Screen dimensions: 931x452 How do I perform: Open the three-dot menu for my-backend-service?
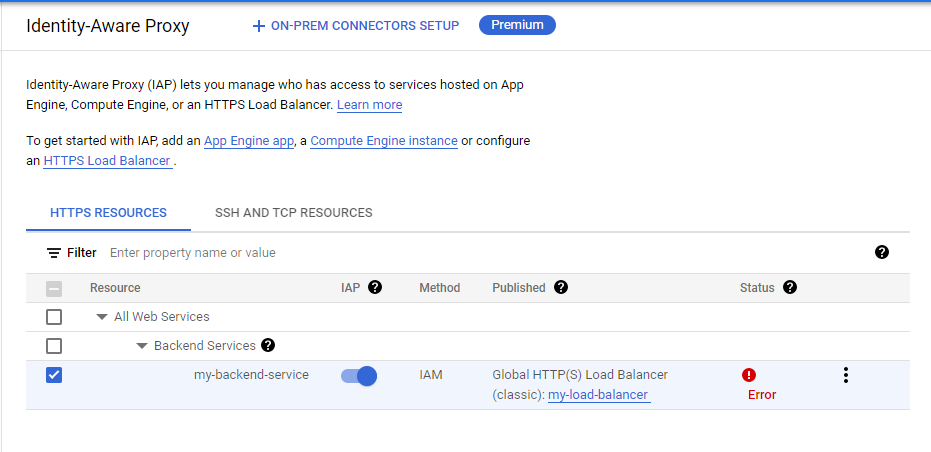846,375
